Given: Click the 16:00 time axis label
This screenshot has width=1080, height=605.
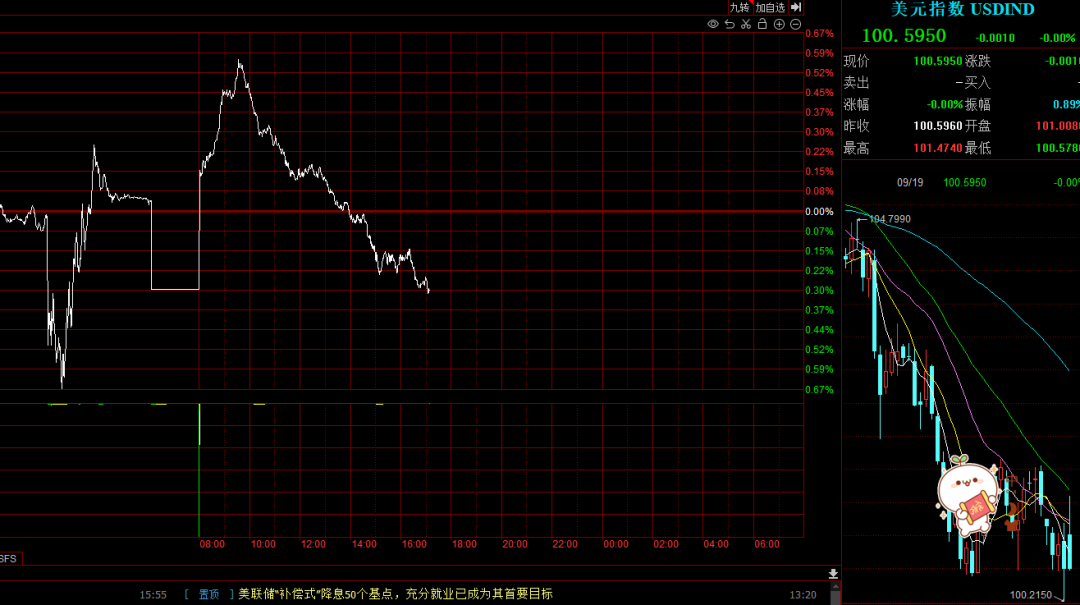Looking at the screenshot, I should coord(414,544).
